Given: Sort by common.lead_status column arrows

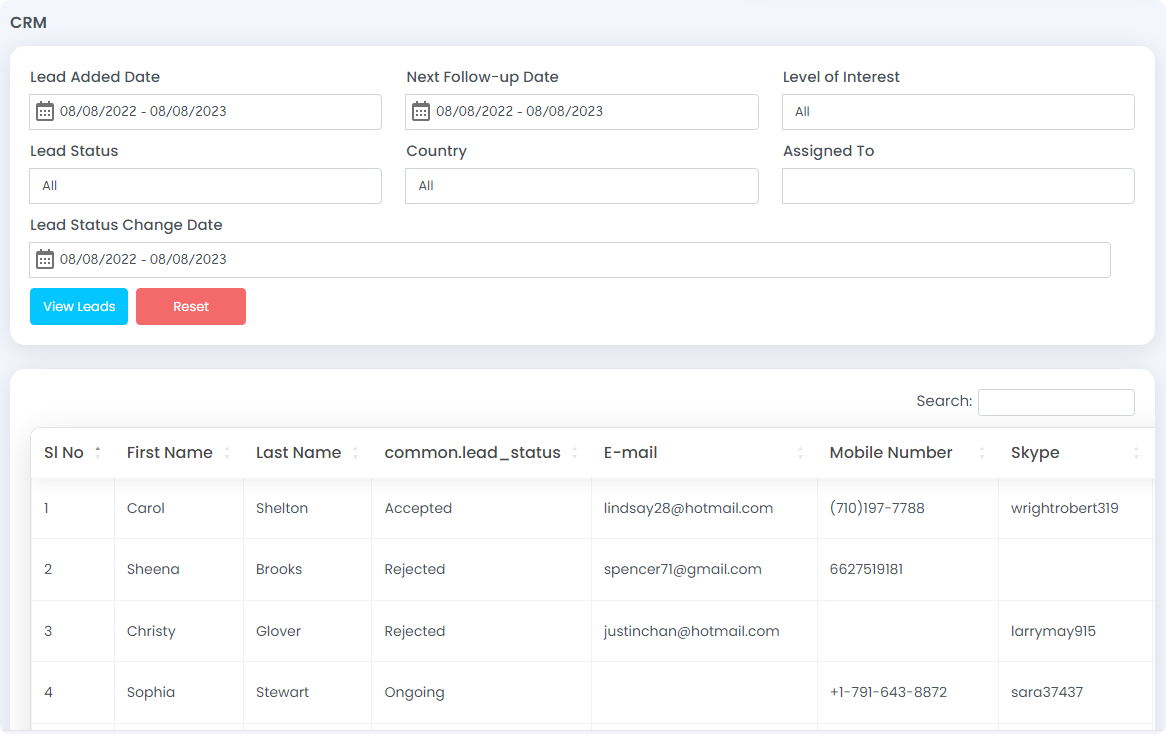Looking at the screenshot, I should [575, 452].
